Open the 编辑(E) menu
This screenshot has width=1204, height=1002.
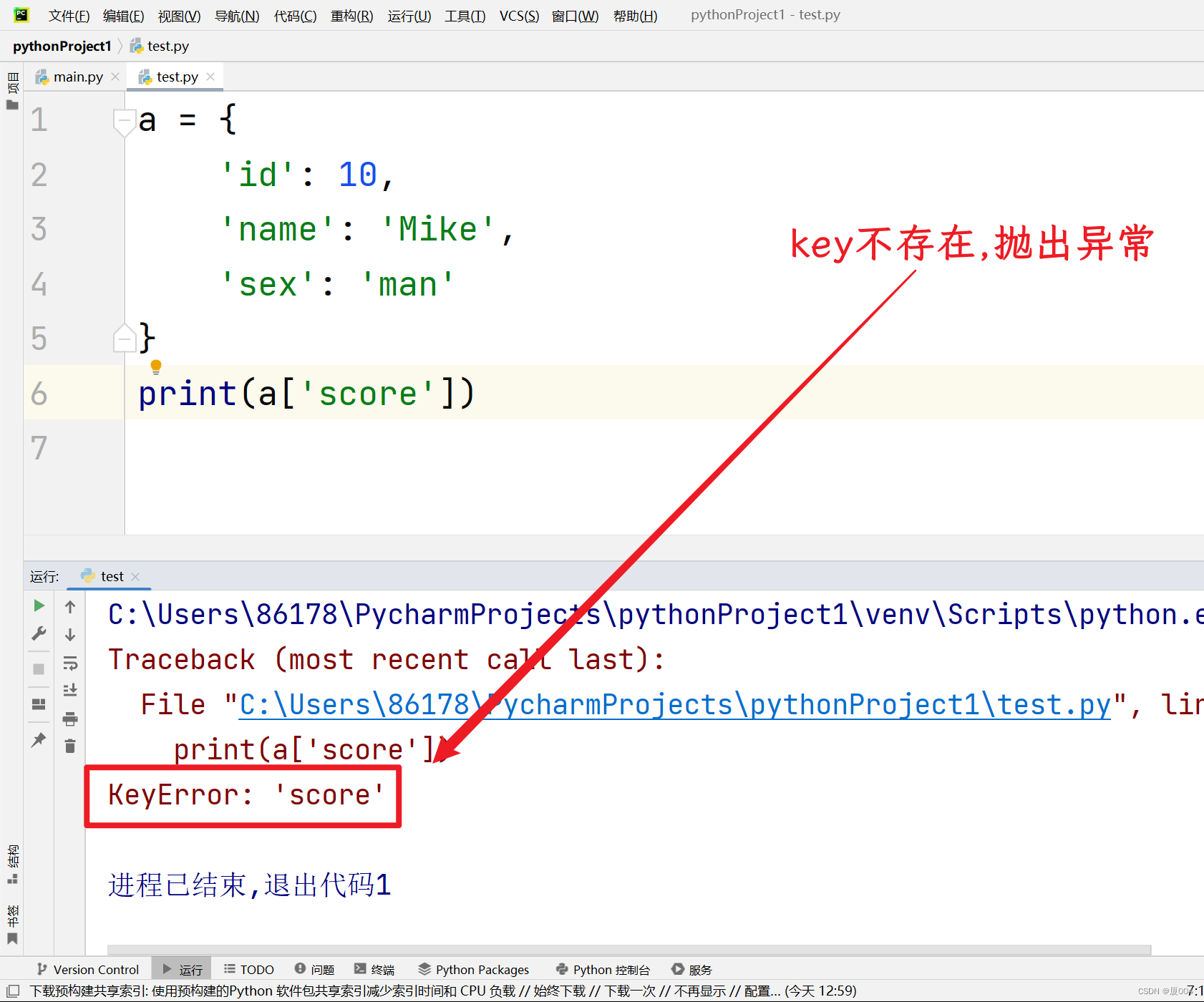coord(123,16)
